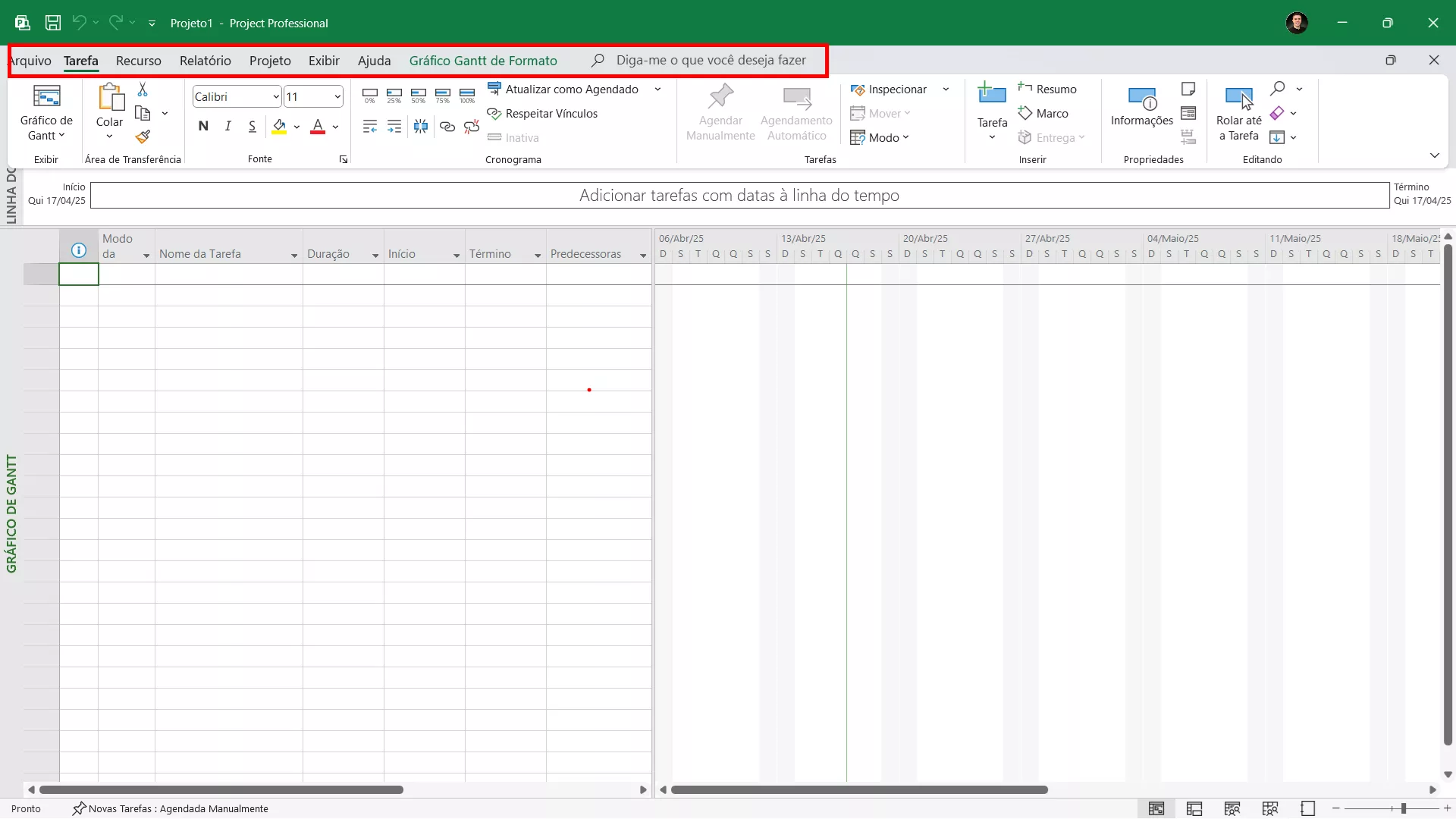Open the Calibri font dropdown

[276, 96]
